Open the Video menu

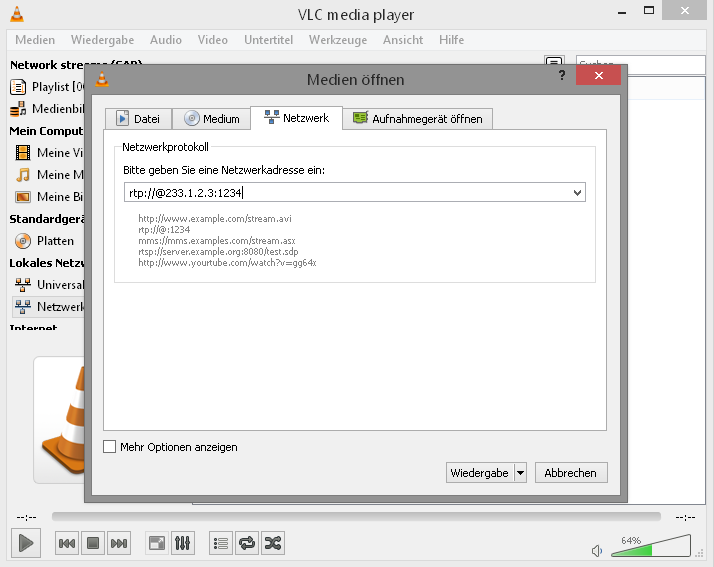coord(213,40)
